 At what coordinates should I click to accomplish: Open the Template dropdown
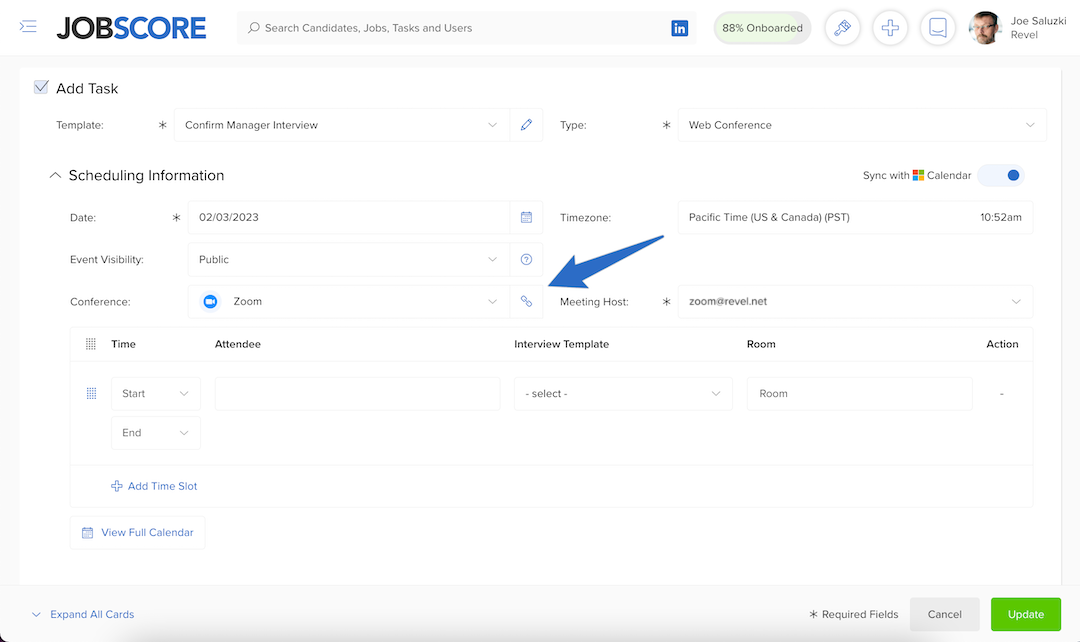pos(342,125)
